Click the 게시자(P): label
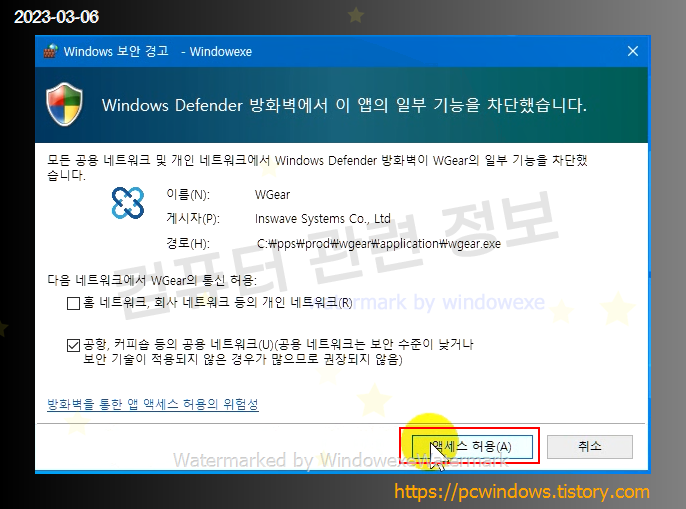The image size is (686, 509). click(193, 218)
